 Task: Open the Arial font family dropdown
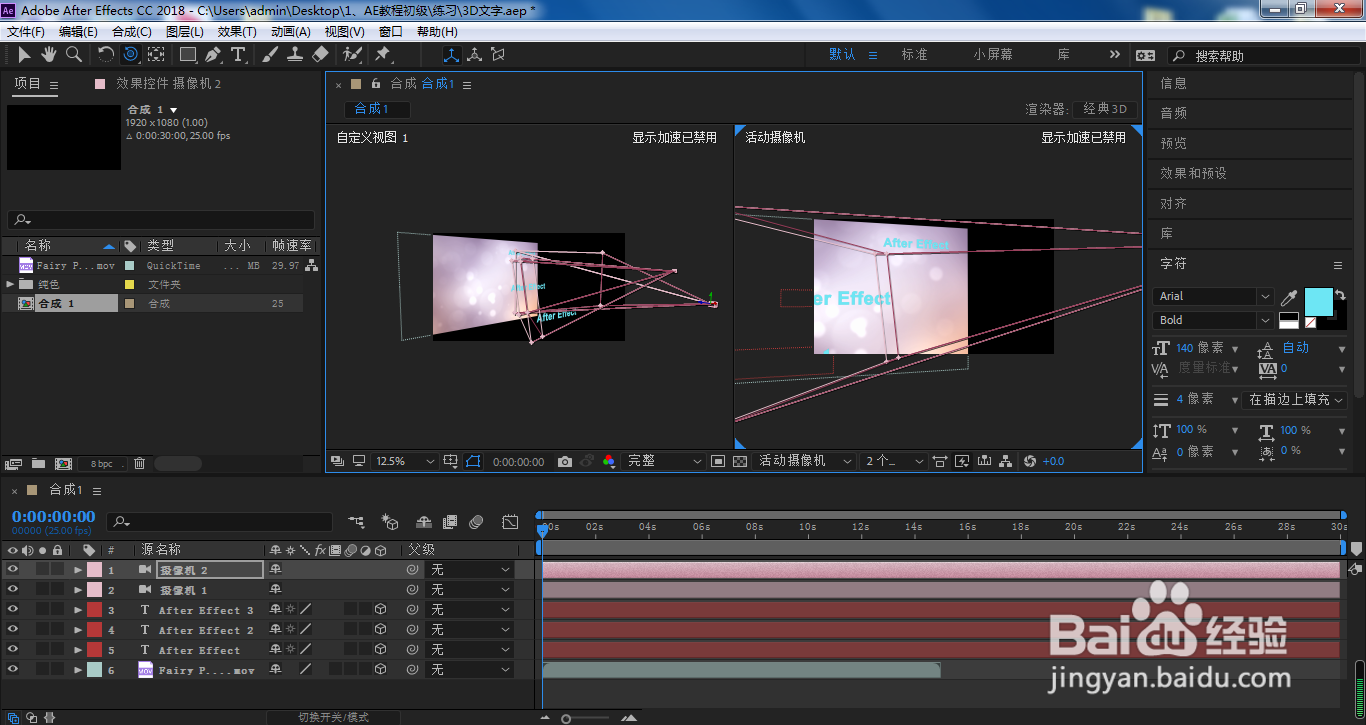(x=1213, y=296)
